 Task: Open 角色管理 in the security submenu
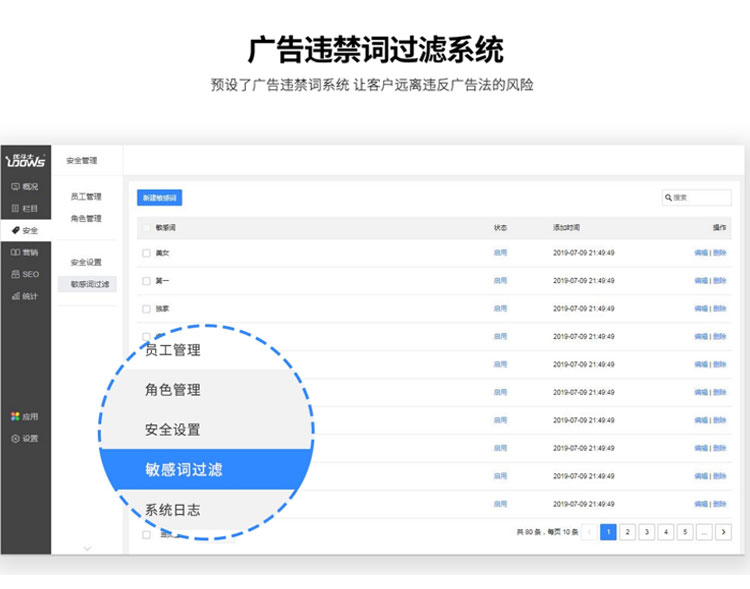[86, 218]
